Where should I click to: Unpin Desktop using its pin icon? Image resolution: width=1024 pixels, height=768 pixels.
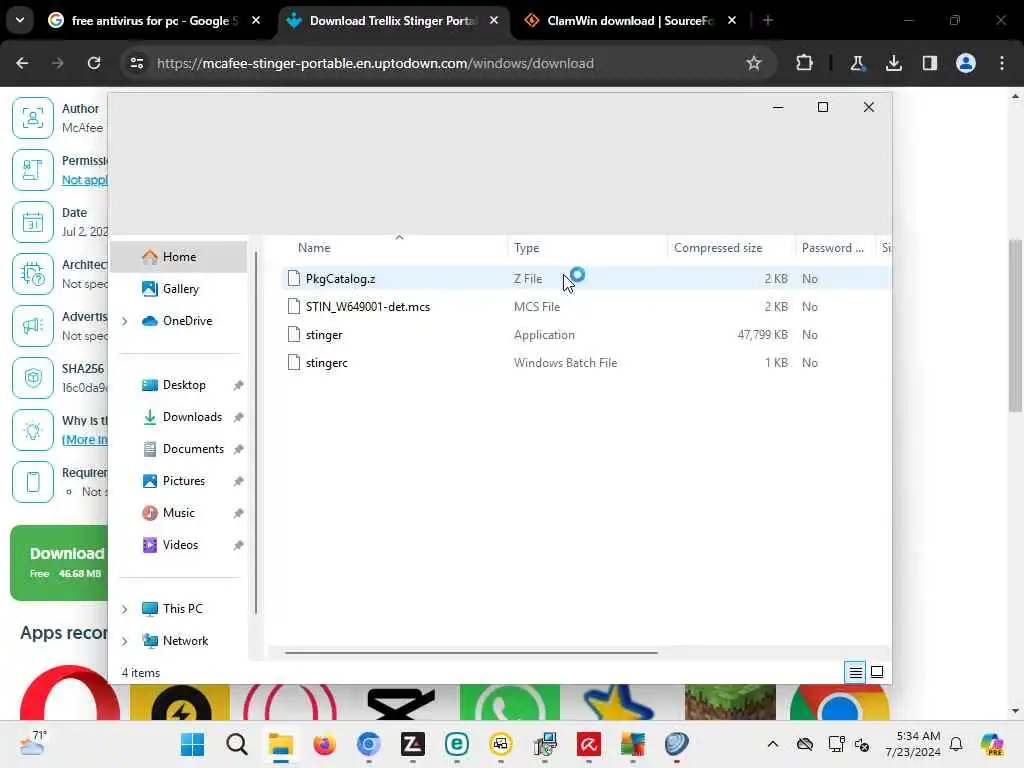(238, 385)
